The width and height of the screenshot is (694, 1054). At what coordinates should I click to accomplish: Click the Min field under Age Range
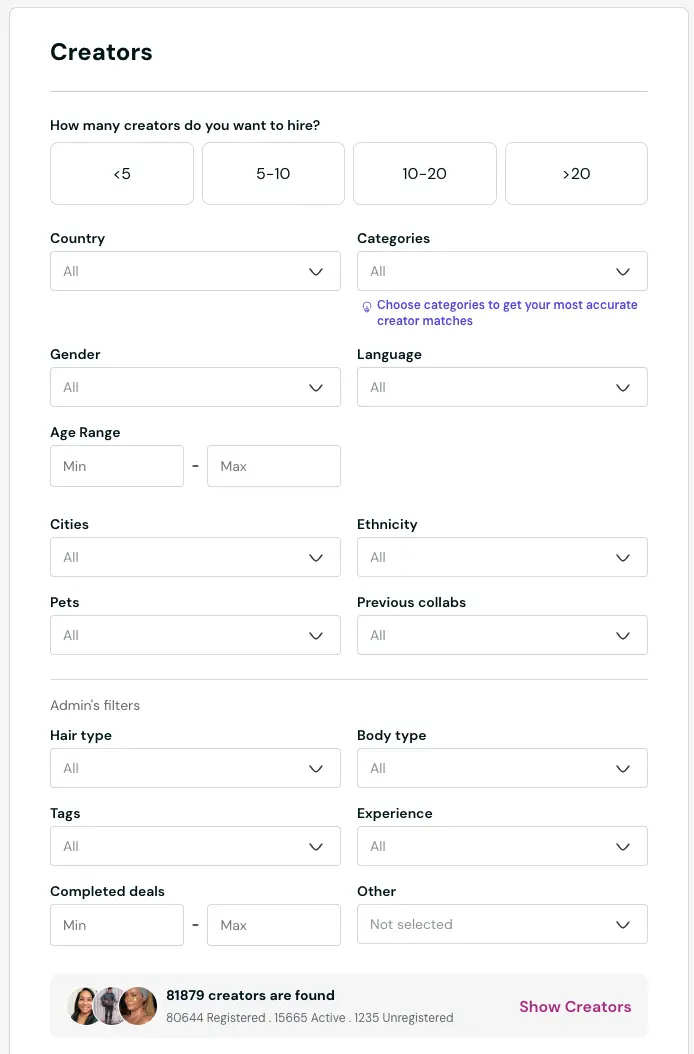(x=117, y=466)
